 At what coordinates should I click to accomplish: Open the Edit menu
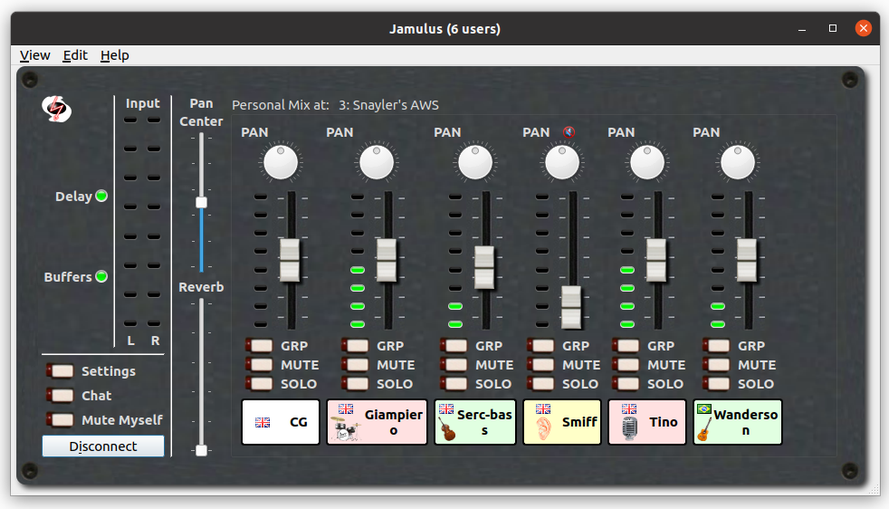coord(75,56)
